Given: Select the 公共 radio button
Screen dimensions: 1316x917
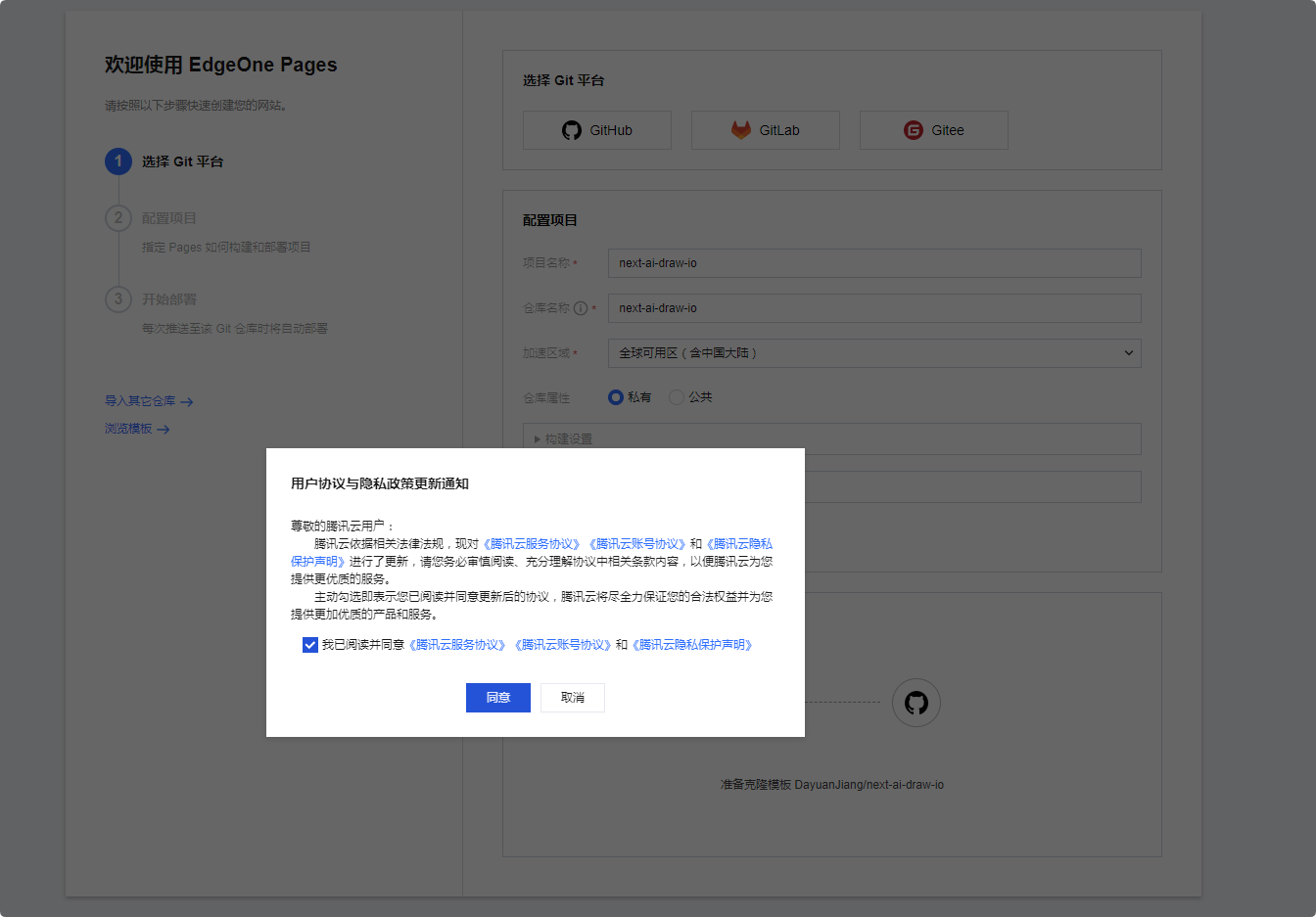Looking at the screenshot, I should tap(677, 397).
